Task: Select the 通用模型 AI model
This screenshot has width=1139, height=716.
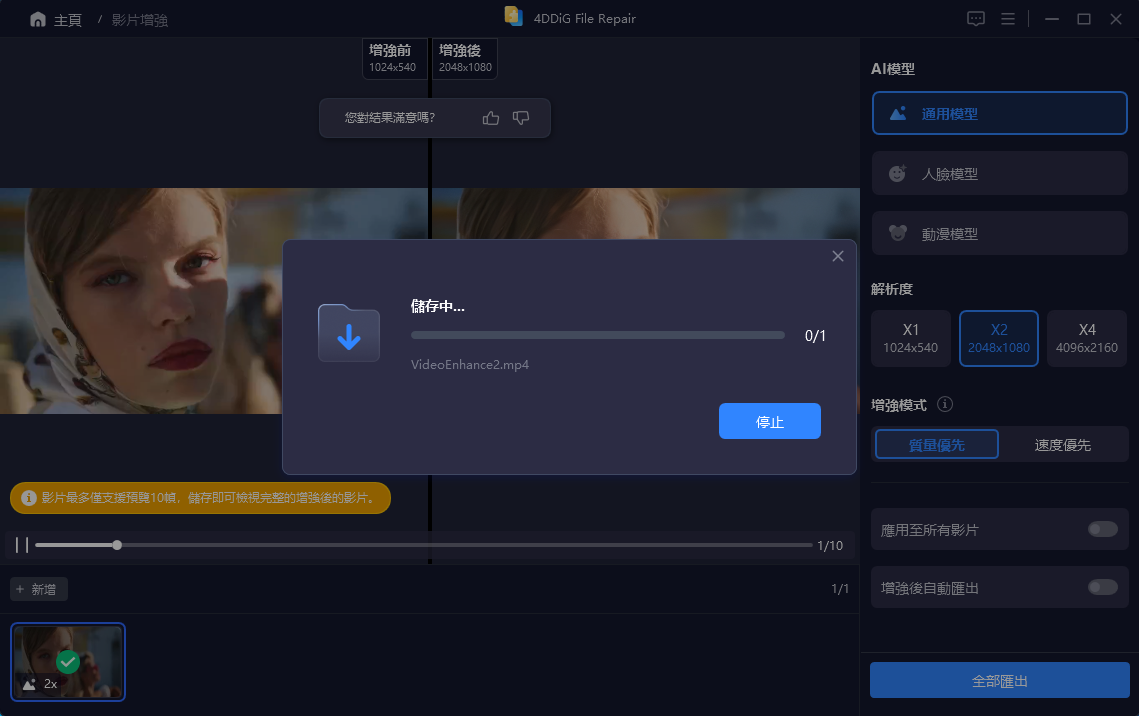Action: click(x=1000, y=113)
